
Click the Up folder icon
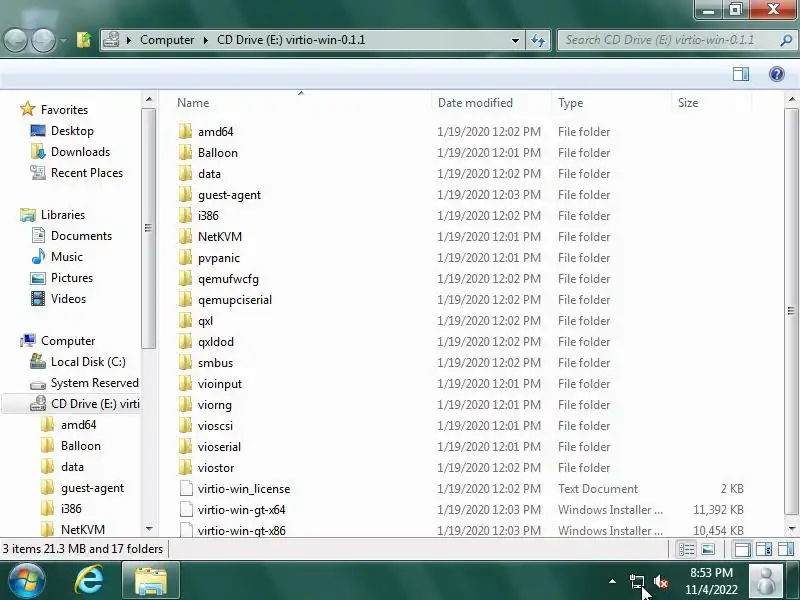coord(84,40)
